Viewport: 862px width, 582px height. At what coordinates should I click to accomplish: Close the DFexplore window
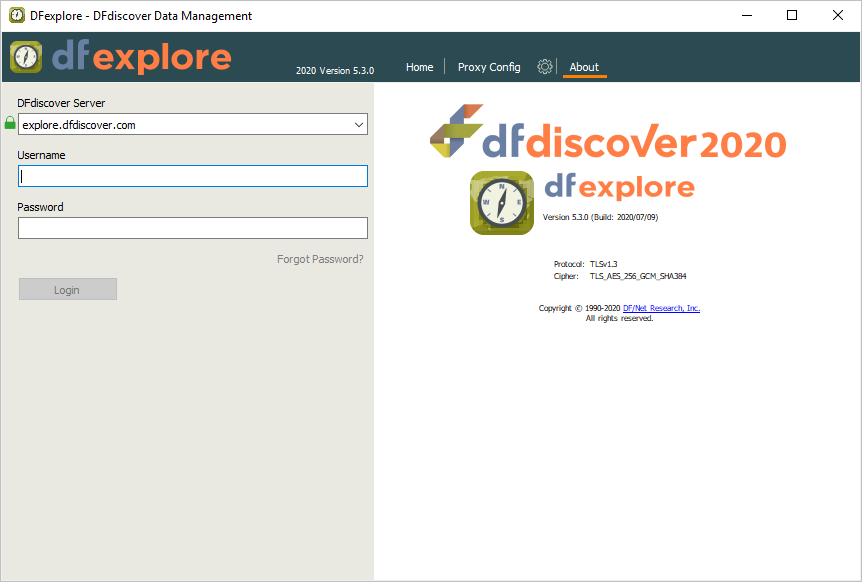point(838,16)
